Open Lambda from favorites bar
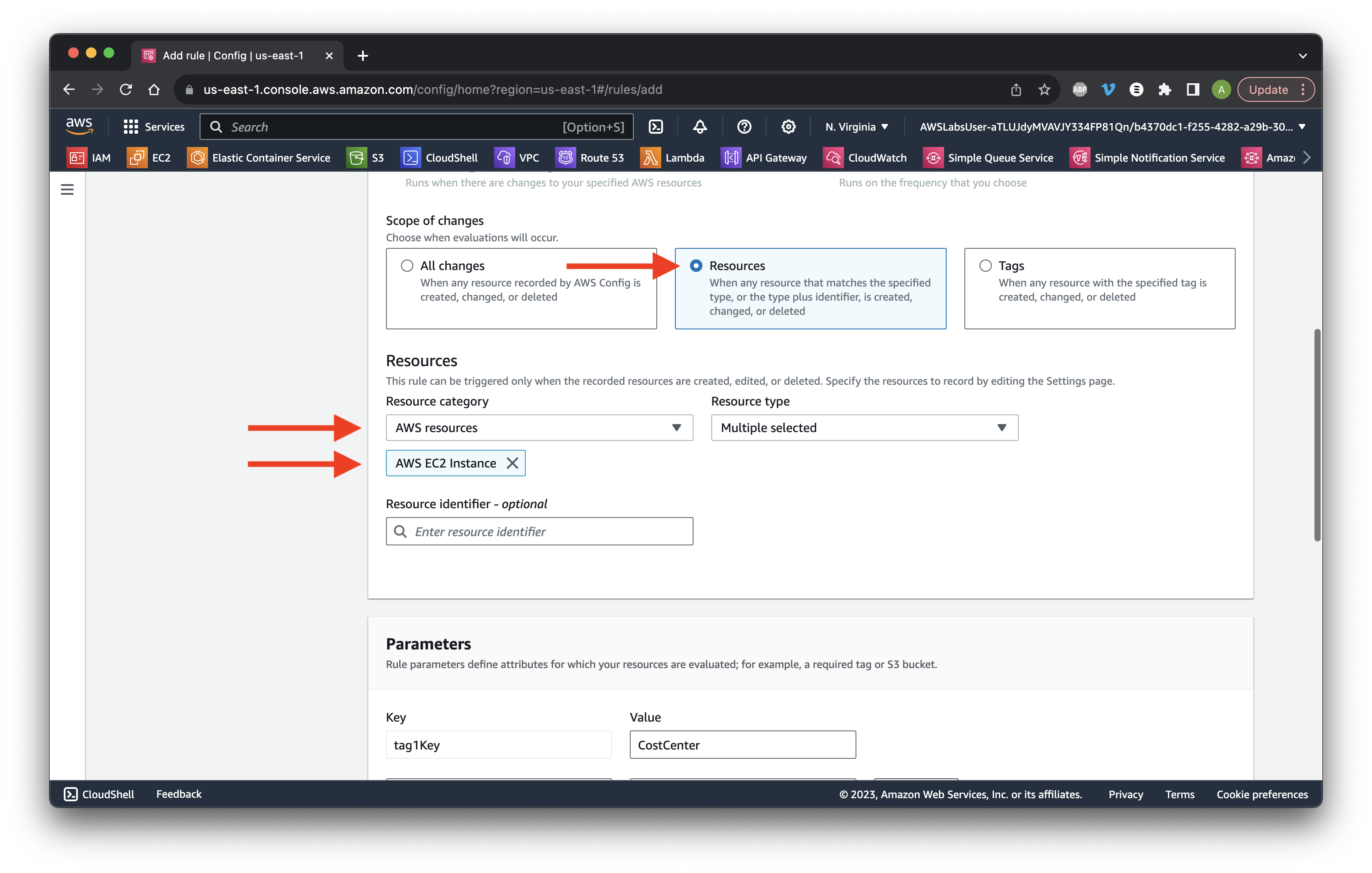Screen dimensions: 1372x873 click(x=672, y=158)
